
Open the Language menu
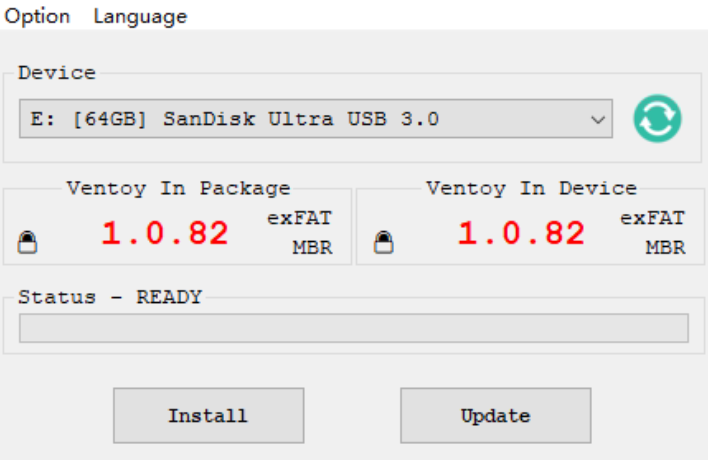pyautogui.click(x=140, y=17)
